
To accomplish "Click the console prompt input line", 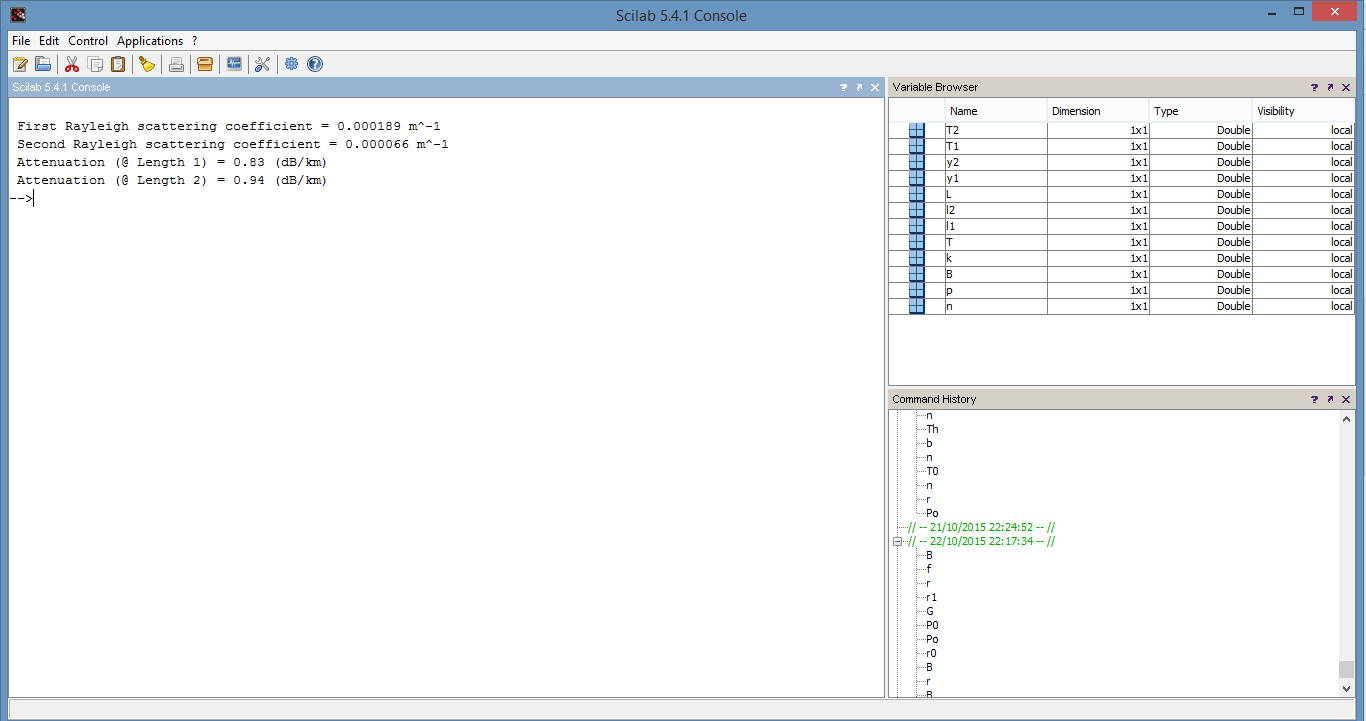I will 446,198.
